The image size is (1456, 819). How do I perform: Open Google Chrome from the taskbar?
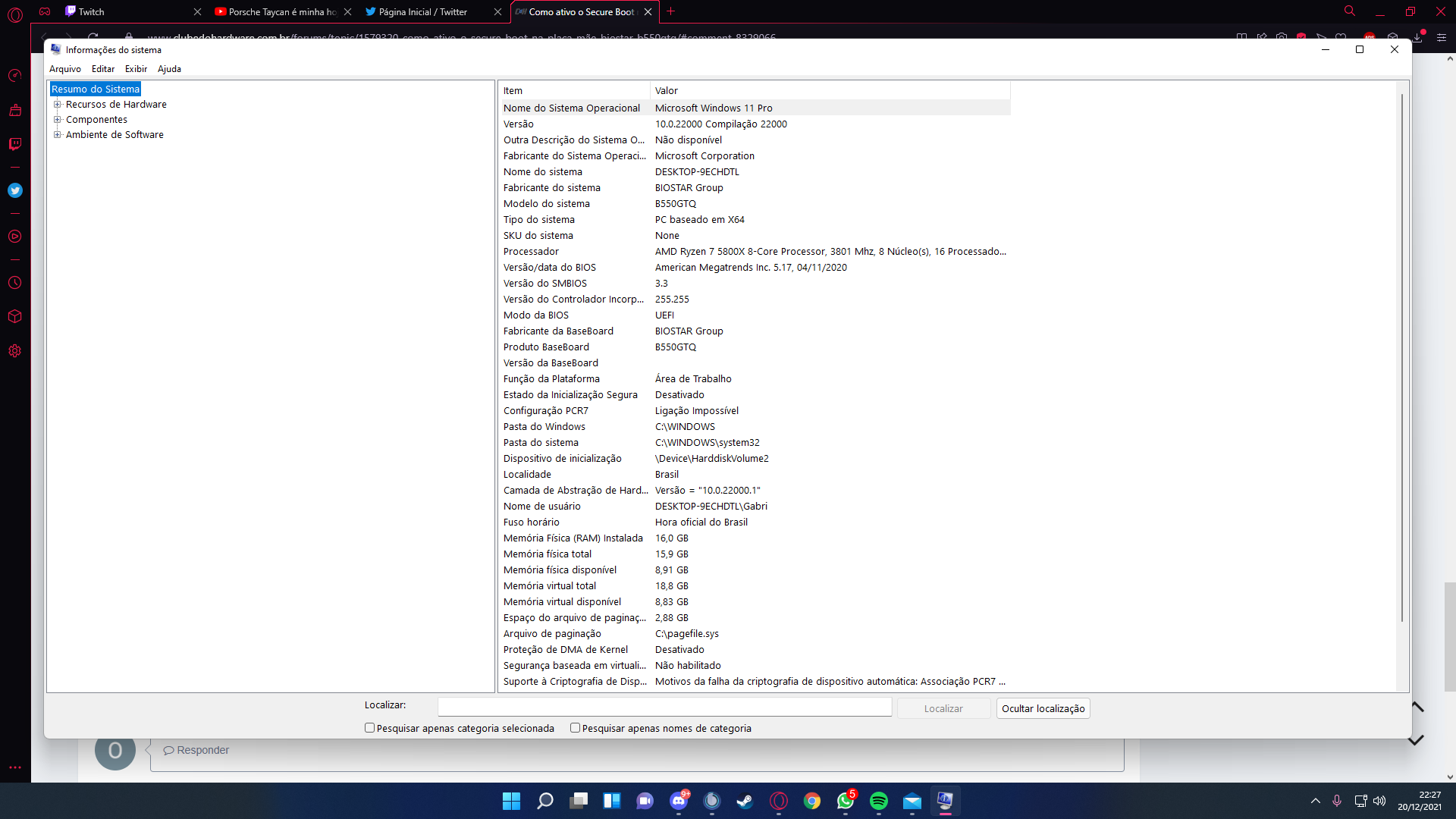[x=812, y=801]
